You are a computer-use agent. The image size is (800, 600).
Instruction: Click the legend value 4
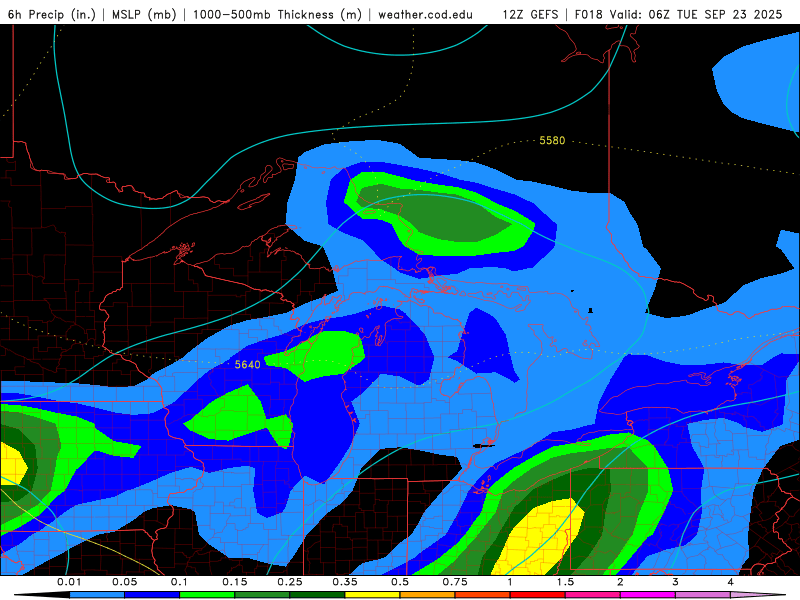click(x=731, y=582)
